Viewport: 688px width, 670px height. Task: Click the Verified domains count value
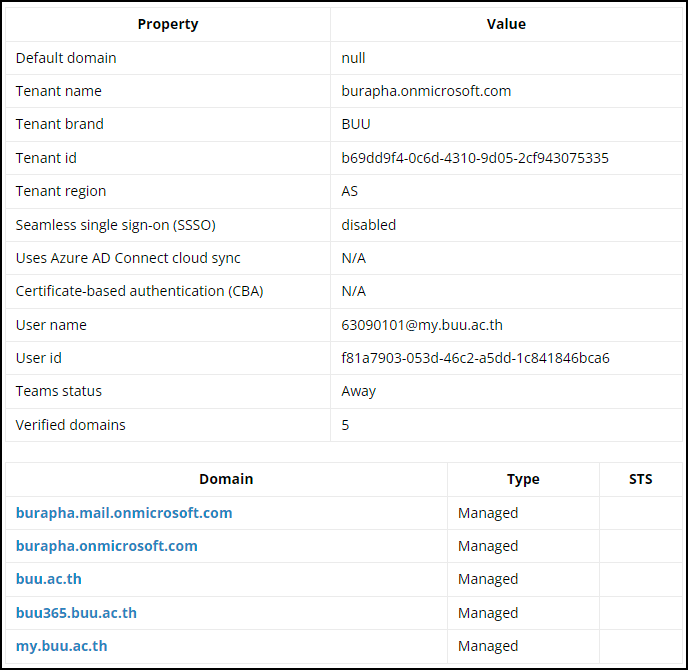[x=346, y=425]
